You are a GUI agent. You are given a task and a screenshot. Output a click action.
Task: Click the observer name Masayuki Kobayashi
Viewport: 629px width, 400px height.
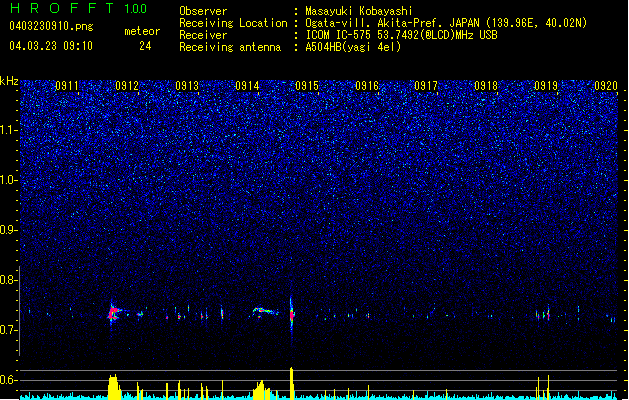coord(359,11)
